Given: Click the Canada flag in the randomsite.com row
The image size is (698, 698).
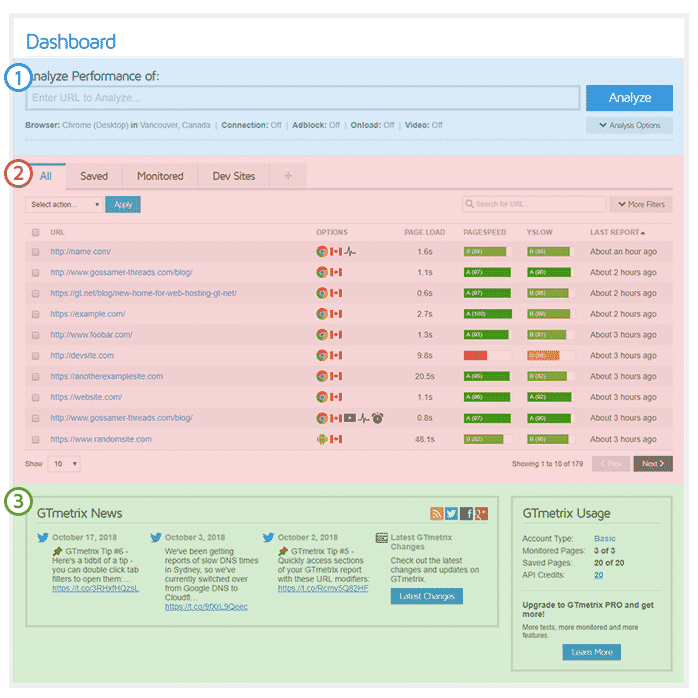Looking at the screenshot, I should click(336, 439).
